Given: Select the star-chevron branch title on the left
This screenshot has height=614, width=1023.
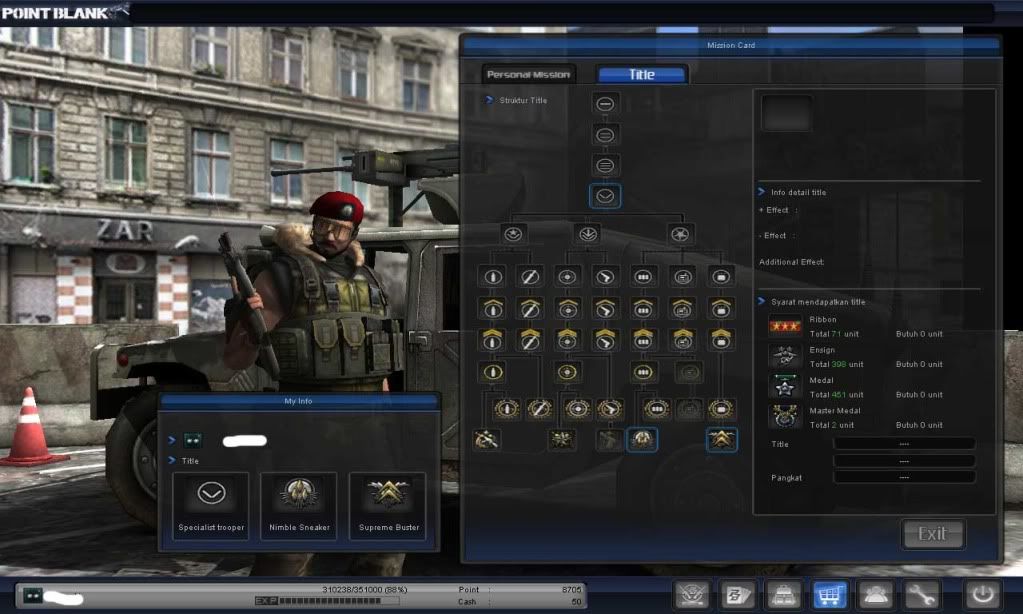Looking at the screenshot, I should coord(513,234).
